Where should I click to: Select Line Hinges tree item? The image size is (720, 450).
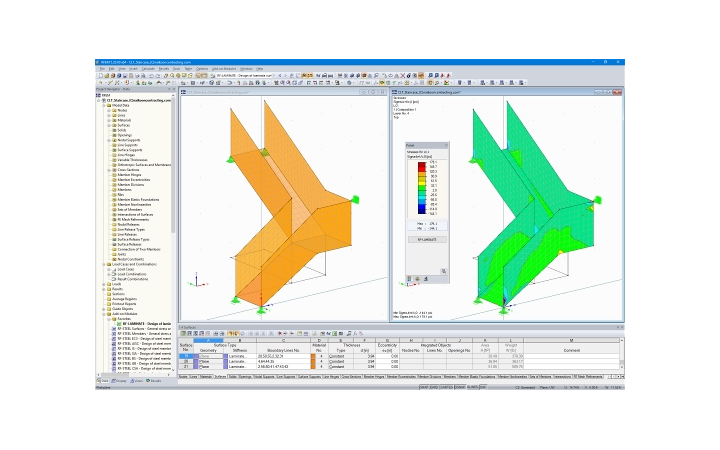[x=126, y=155]
